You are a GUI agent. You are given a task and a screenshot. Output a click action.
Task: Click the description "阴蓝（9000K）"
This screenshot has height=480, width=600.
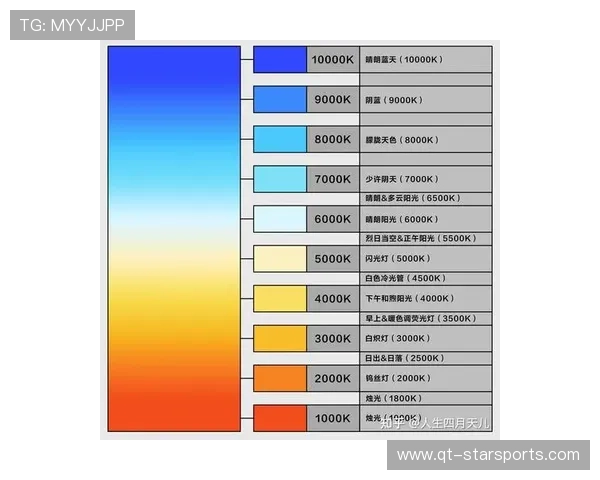[395, 100]
